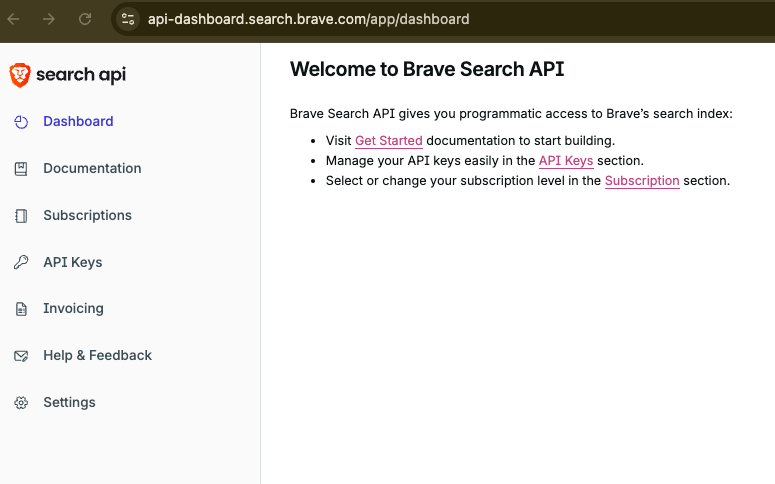Reload the page with the refresh icon

point(85,19)
